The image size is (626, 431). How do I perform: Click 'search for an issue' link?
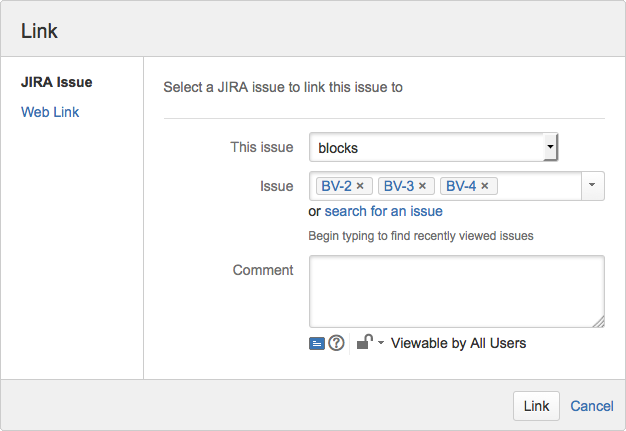[384, 211]
